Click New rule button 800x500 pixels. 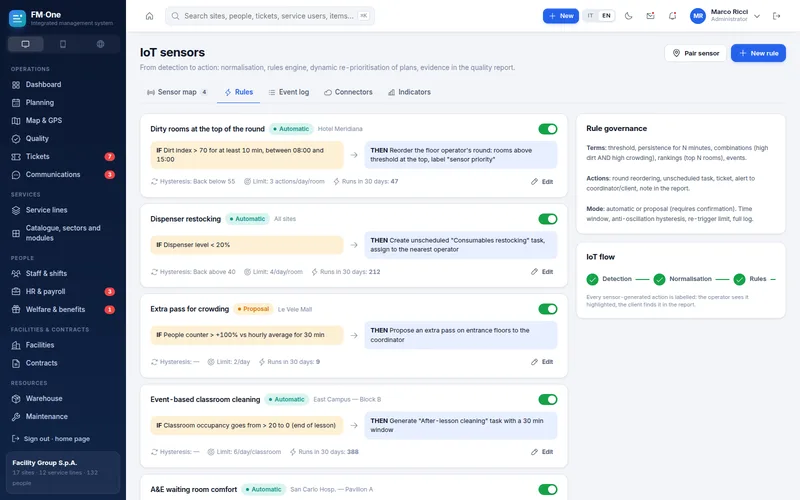tap(758, 53)
